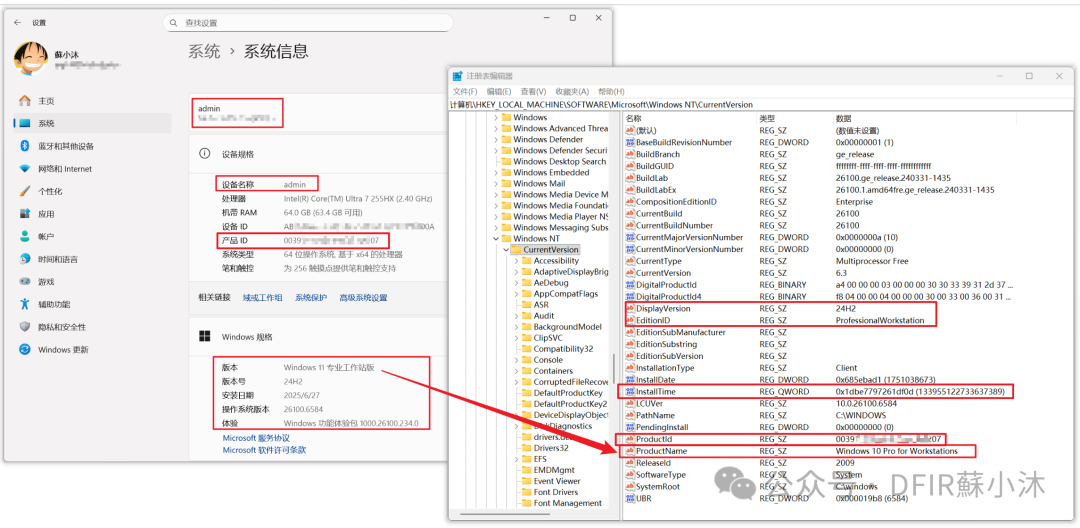
Task: Select the InstallDate DWORD value icon
Action: 630,379
